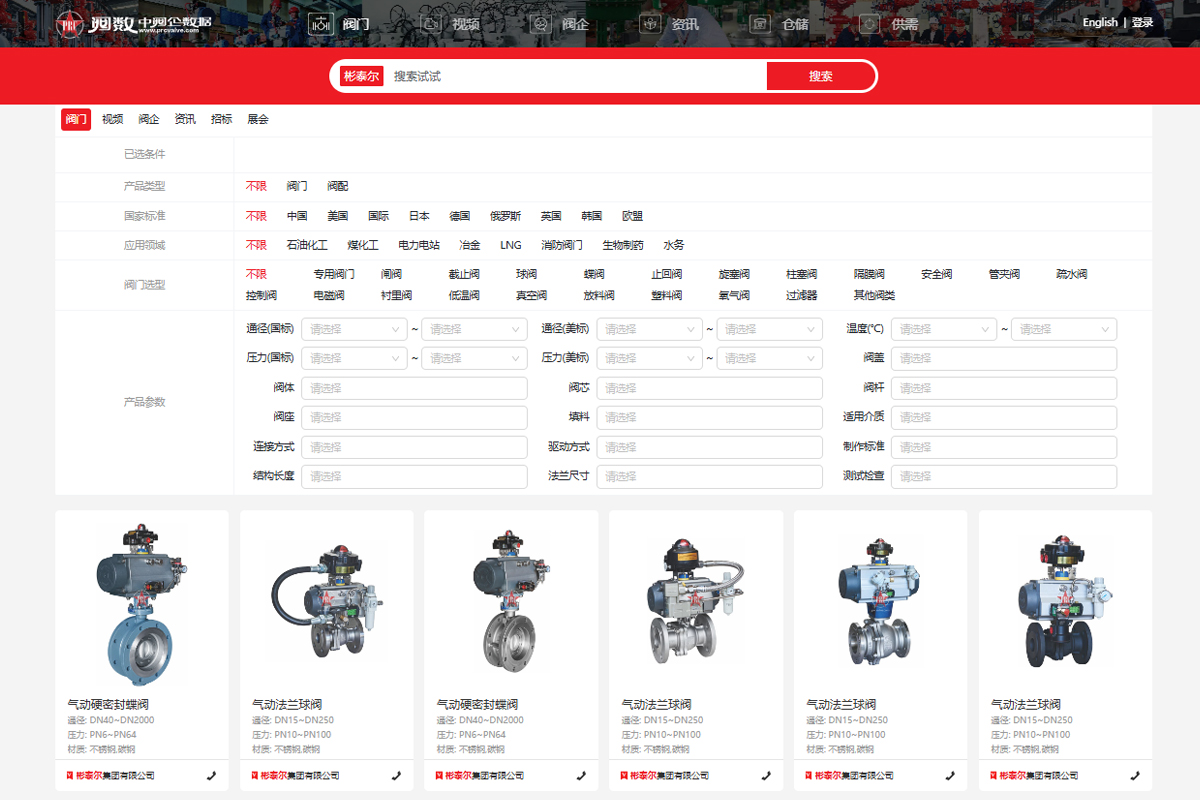Click the search text input field
Image resolution: width=1200 pixels, height=800 pixels.
(575, 76)
